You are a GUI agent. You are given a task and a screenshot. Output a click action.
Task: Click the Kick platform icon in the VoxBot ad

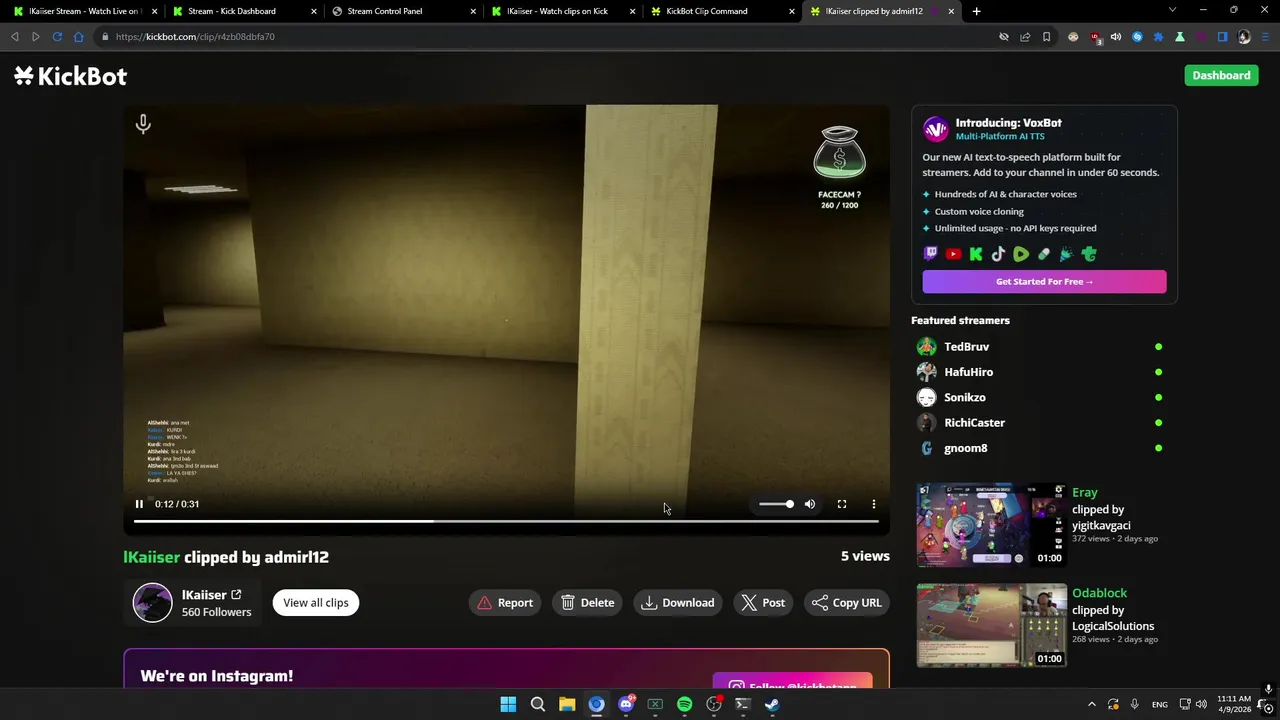pyautogui.click(x=976, y=254)
